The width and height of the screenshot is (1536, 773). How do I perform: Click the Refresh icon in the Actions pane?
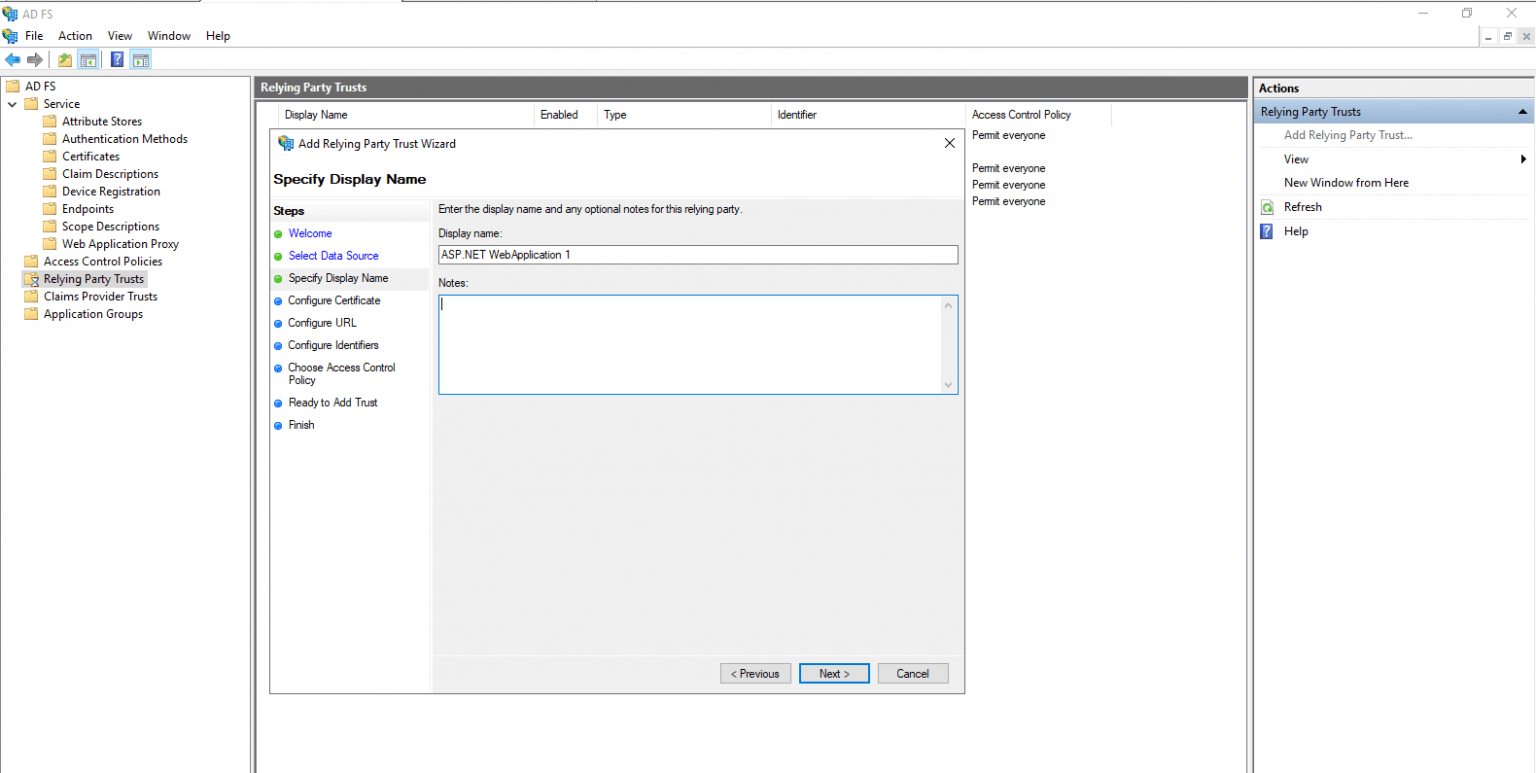click(1268, 207)
